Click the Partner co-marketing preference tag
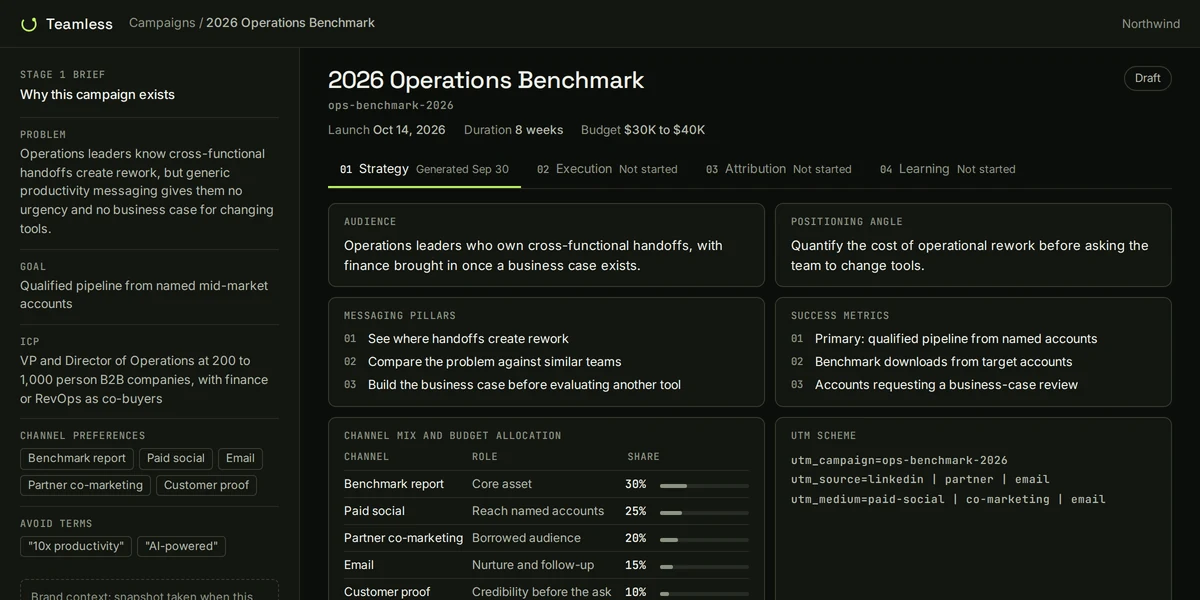The image size is (1200, 600). point(85,485)
